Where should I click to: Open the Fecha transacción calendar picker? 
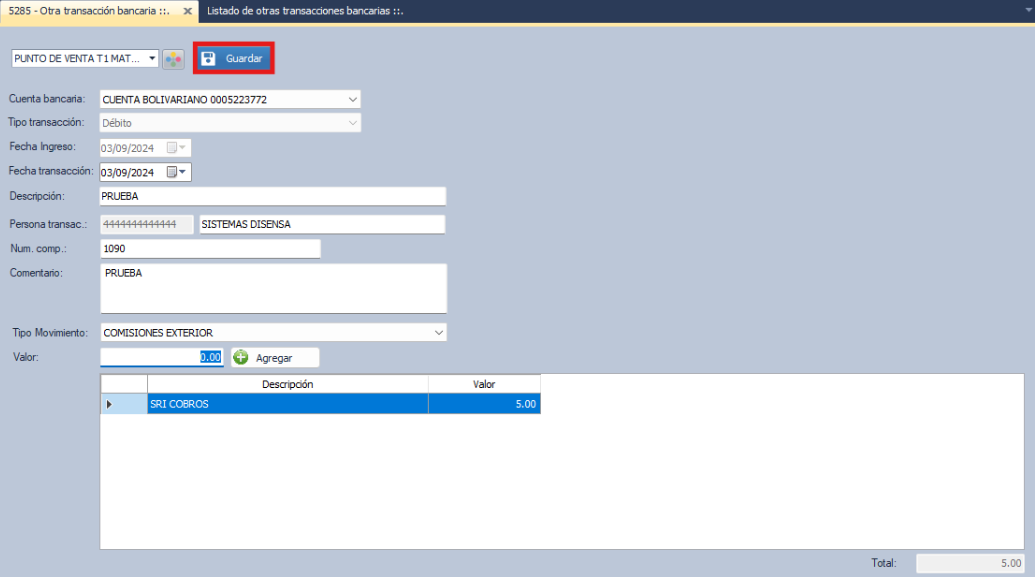tap(177, 172)
